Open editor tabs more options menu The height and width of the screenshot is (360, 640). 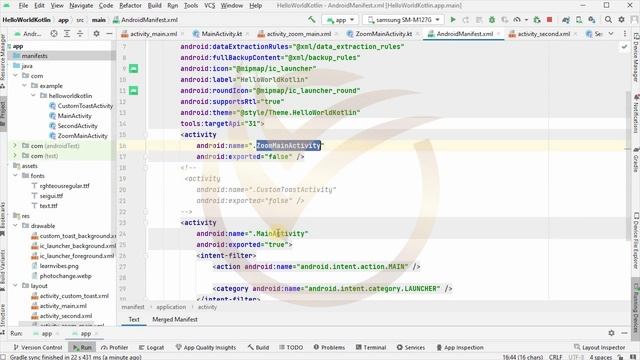click(x=624, y=34)
